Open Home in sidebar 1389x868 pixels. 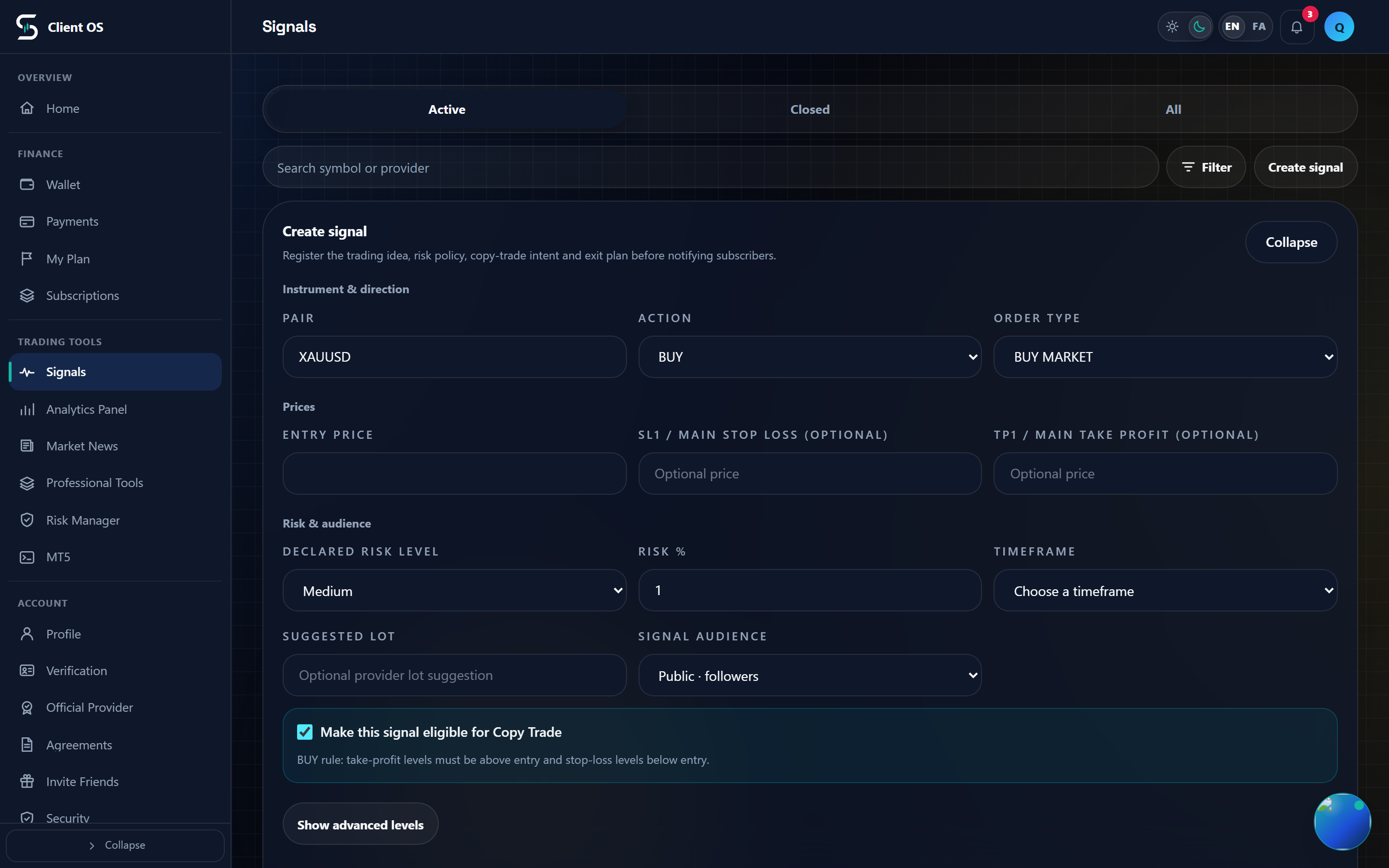pos(115,108)
